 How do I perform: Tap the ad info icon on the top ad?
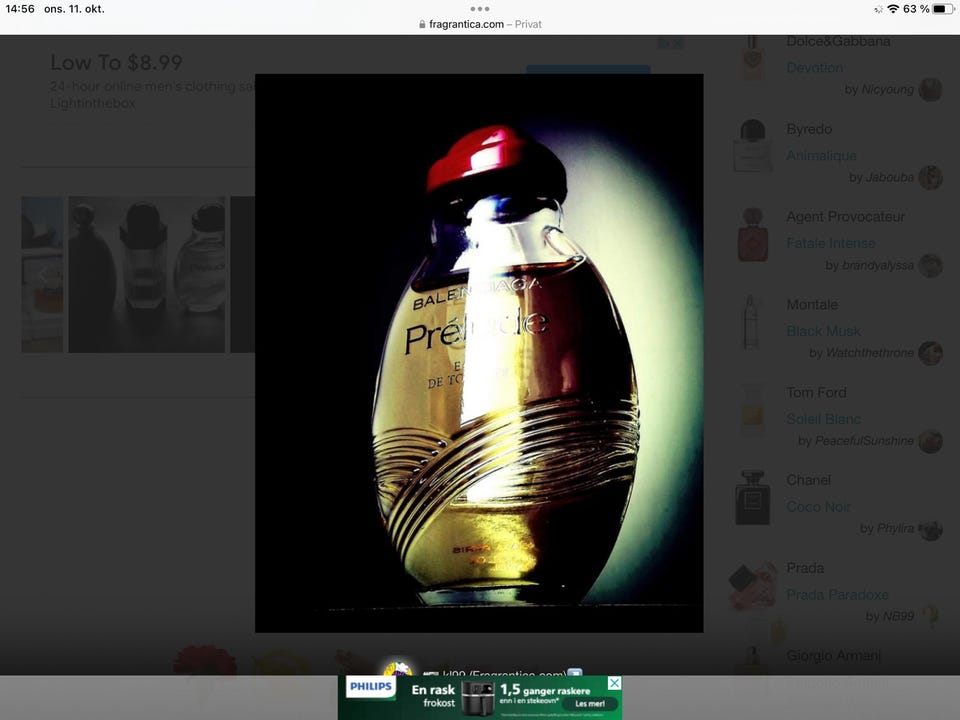(x=663, y=43)
